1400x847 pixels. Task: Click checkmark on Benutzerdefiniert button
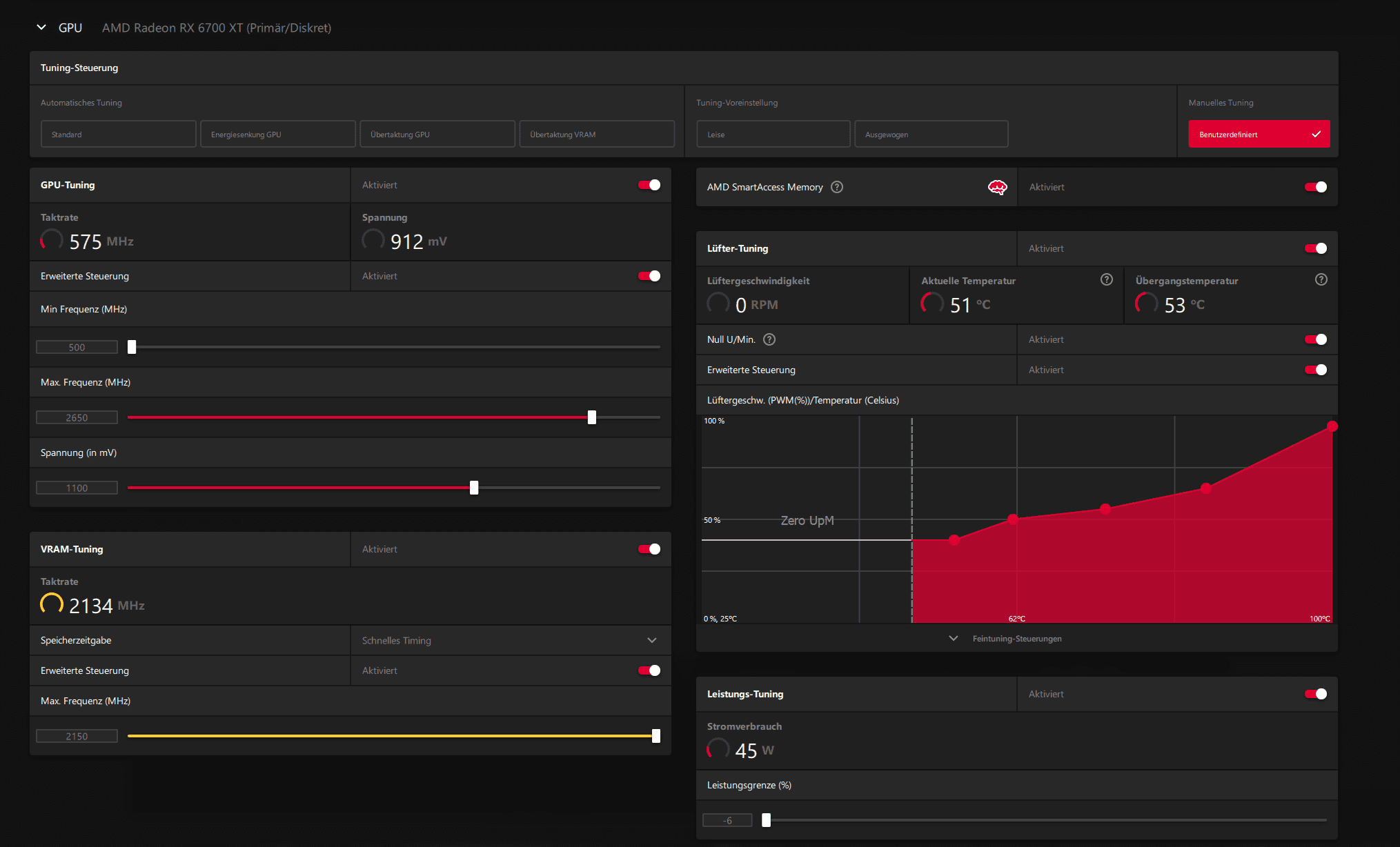click(1316, 134)
